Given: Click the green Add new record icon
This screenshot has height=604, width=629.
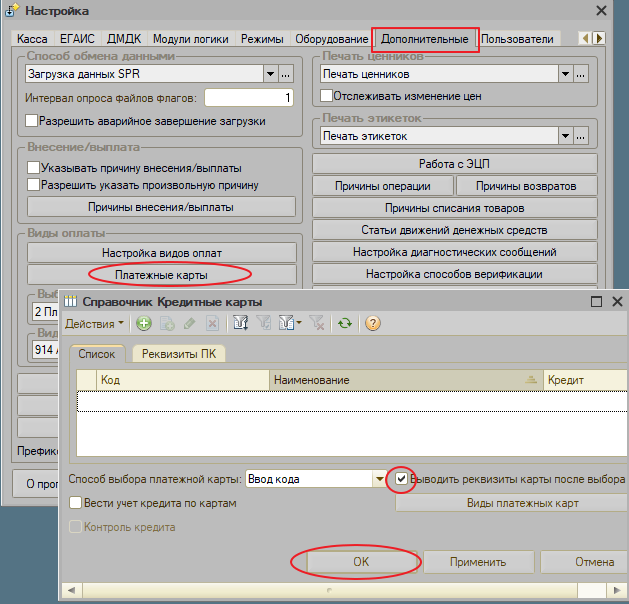Looking at the screenshot, I should (x=144, y=323).
